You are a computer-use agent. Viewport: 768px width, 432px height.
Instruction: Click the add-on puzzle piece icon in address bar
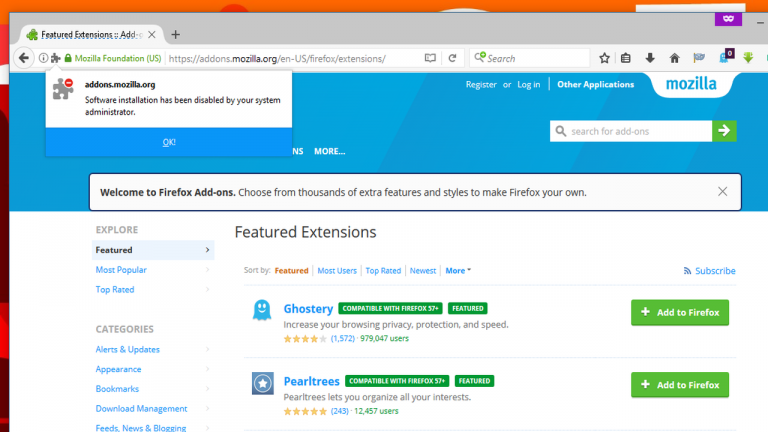56,58
